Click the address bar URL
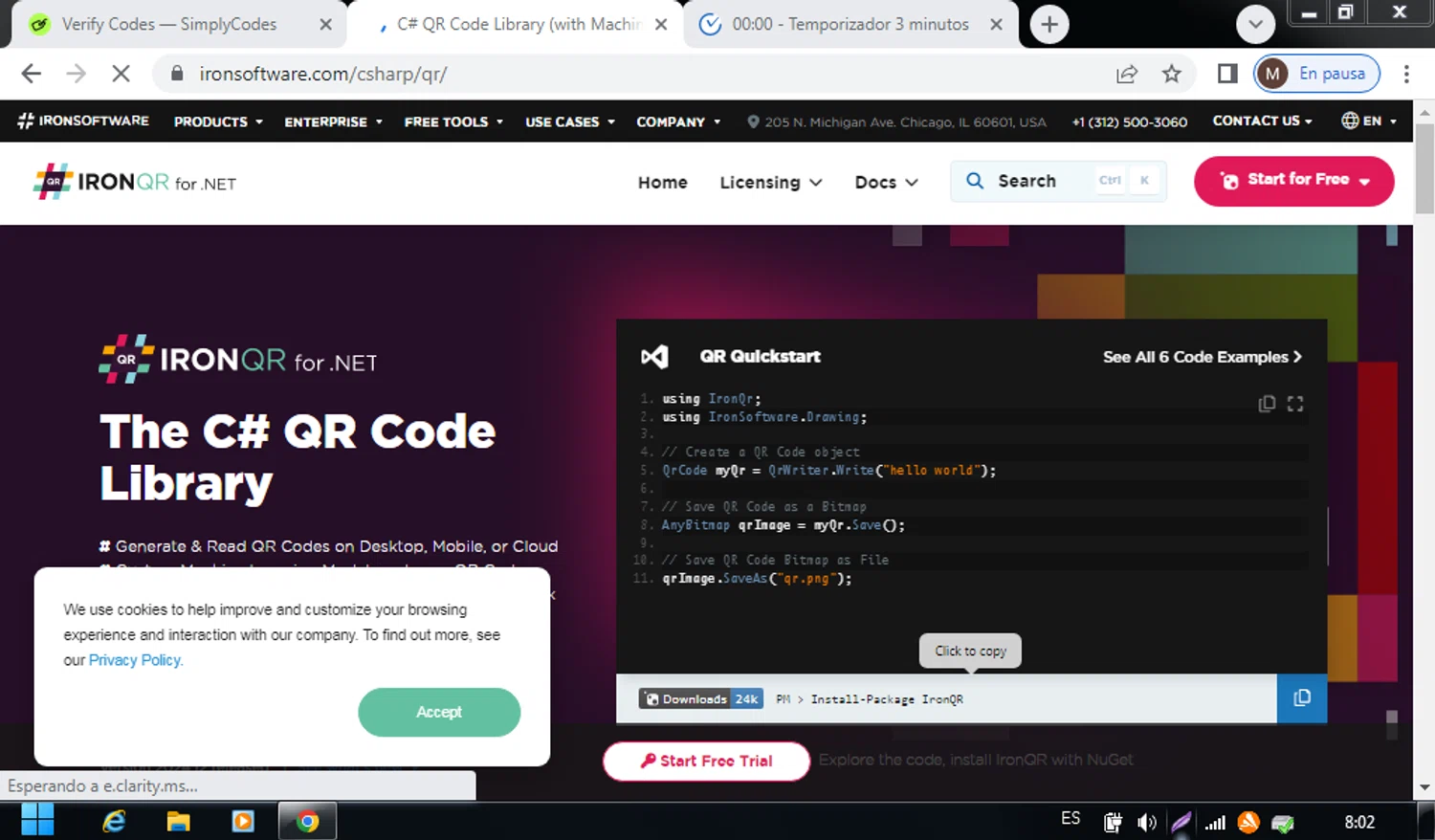 click(x=322, y=74)
